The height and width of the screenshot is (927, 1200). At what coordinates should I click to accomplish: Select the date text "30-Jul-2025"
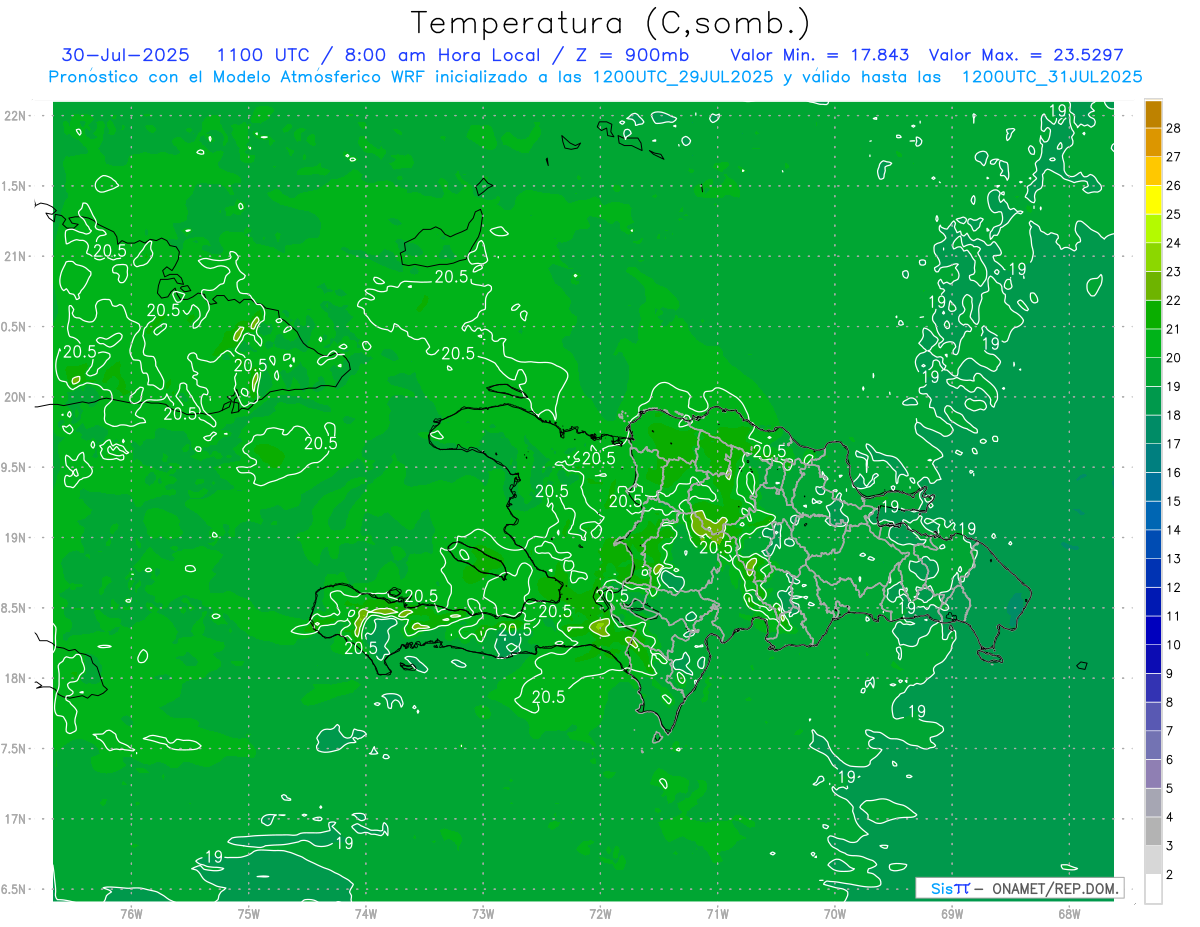(x=126, y=55)
